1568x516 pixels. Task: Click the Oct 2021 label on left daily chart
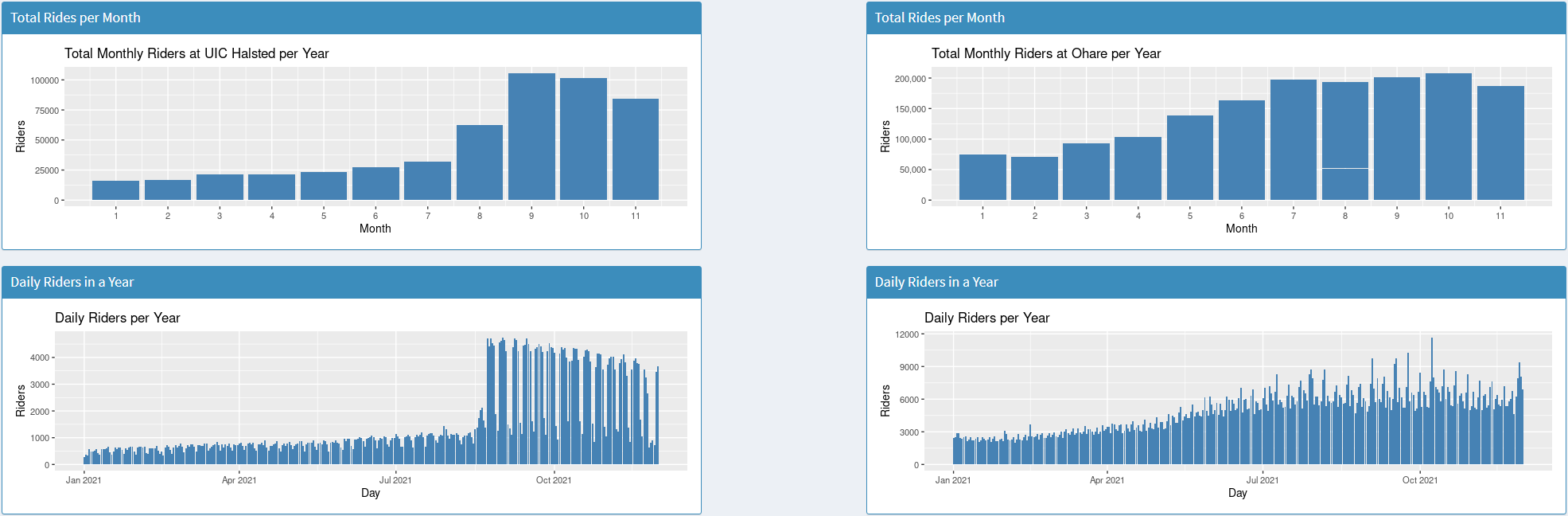[554, 480]
